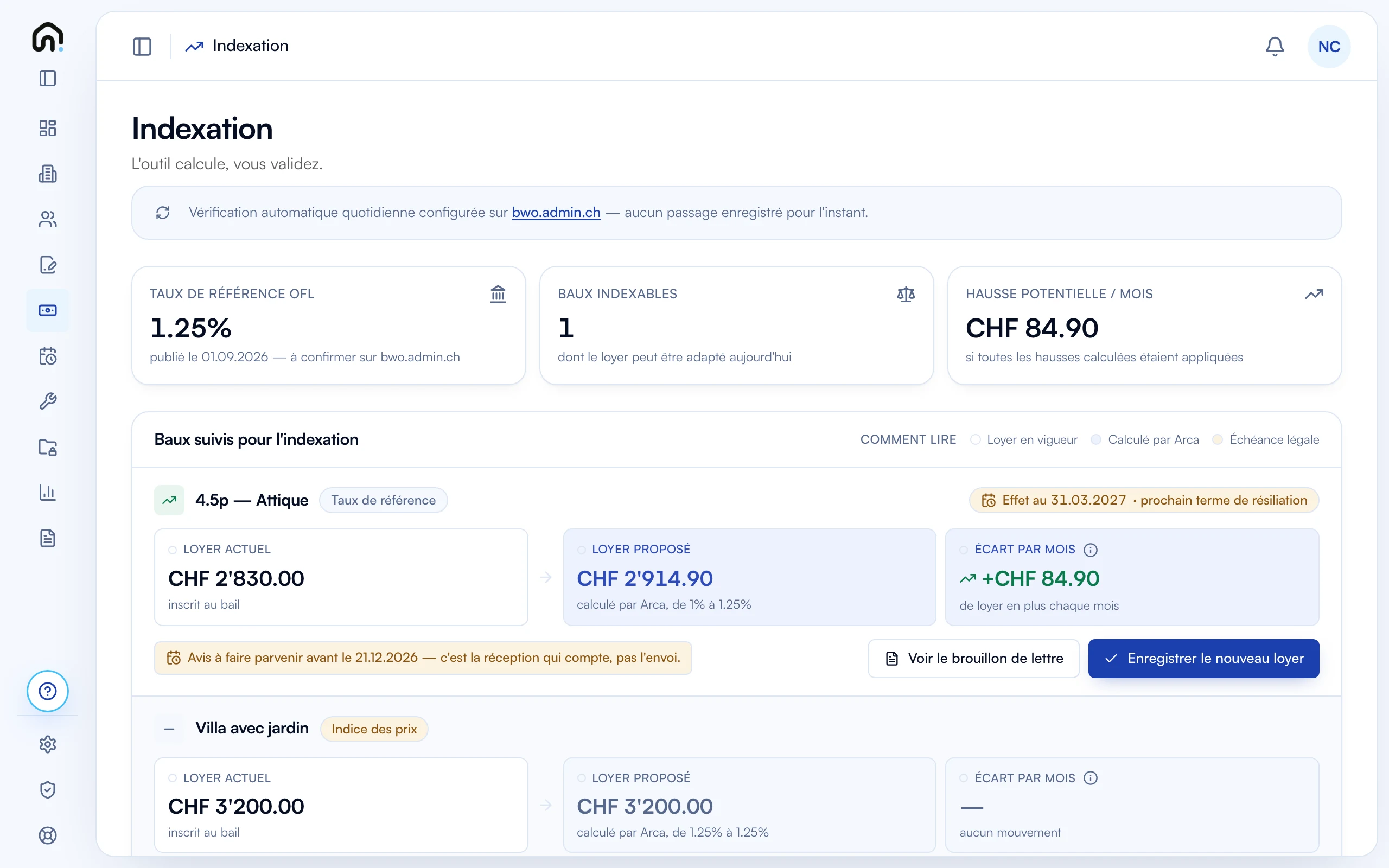Click the Arca home logo
Screen dimensions: 1389x868
click(x=48, y=37)
